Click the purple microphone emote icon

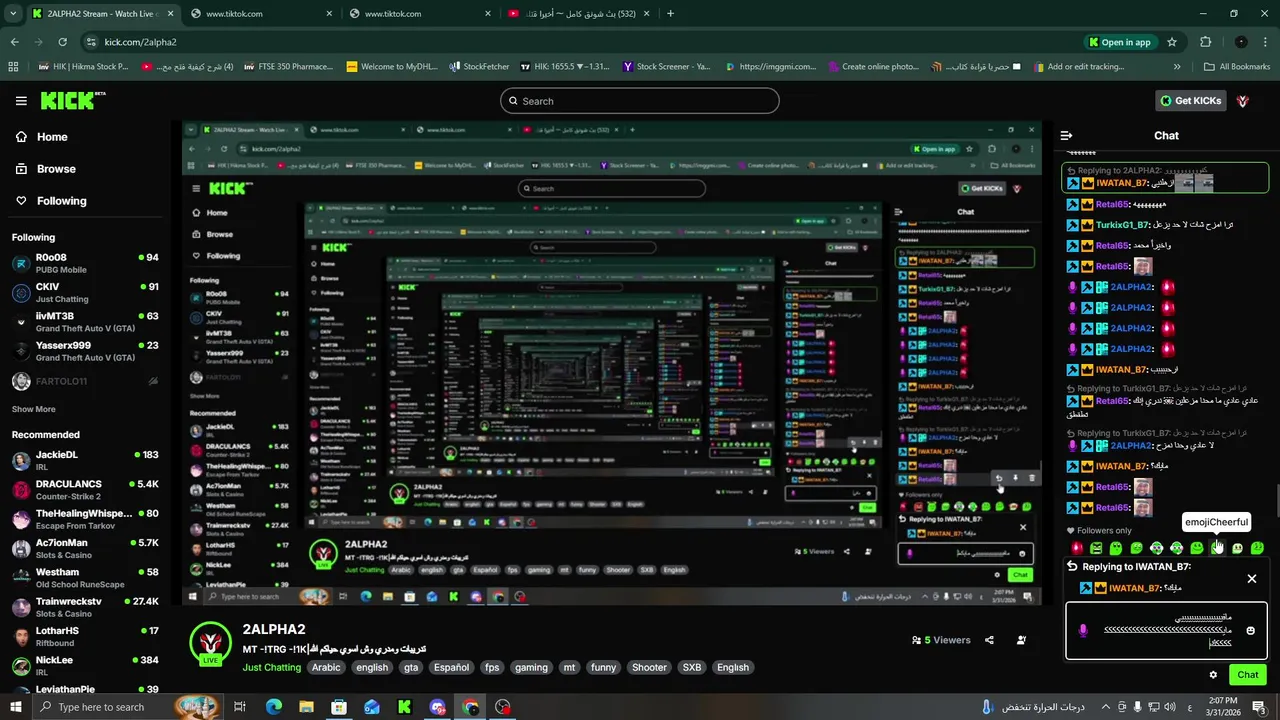[1083, 630]
